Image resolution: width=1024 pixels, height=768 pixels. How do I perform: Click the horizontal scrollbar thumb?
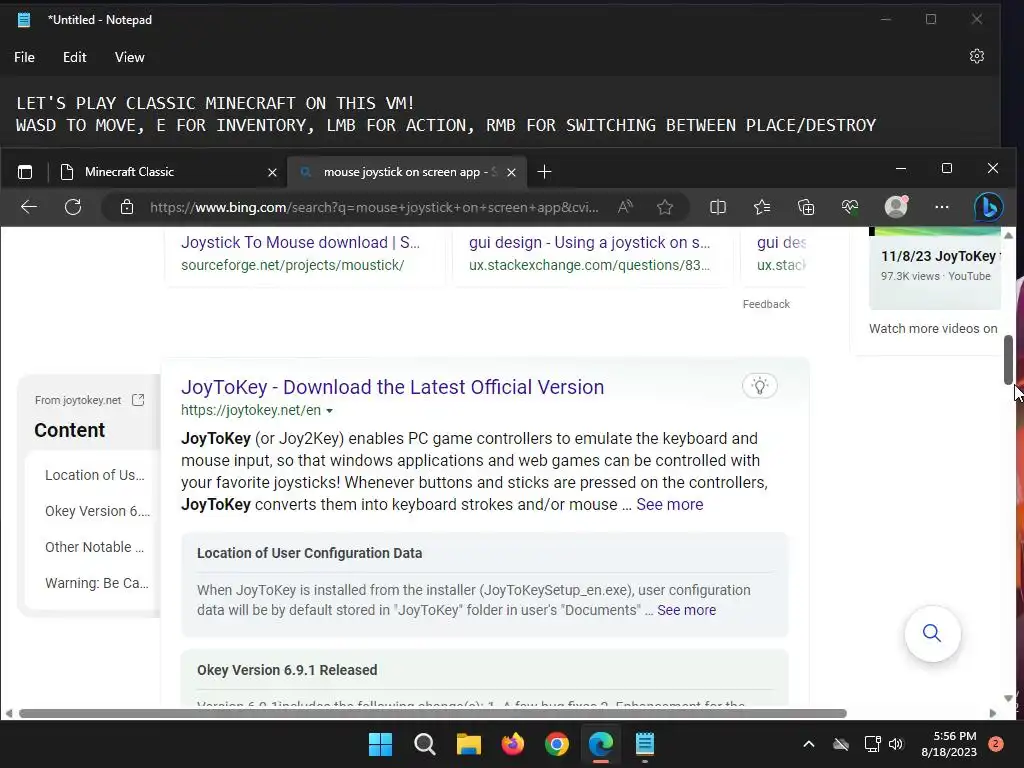tap(432, 713)
